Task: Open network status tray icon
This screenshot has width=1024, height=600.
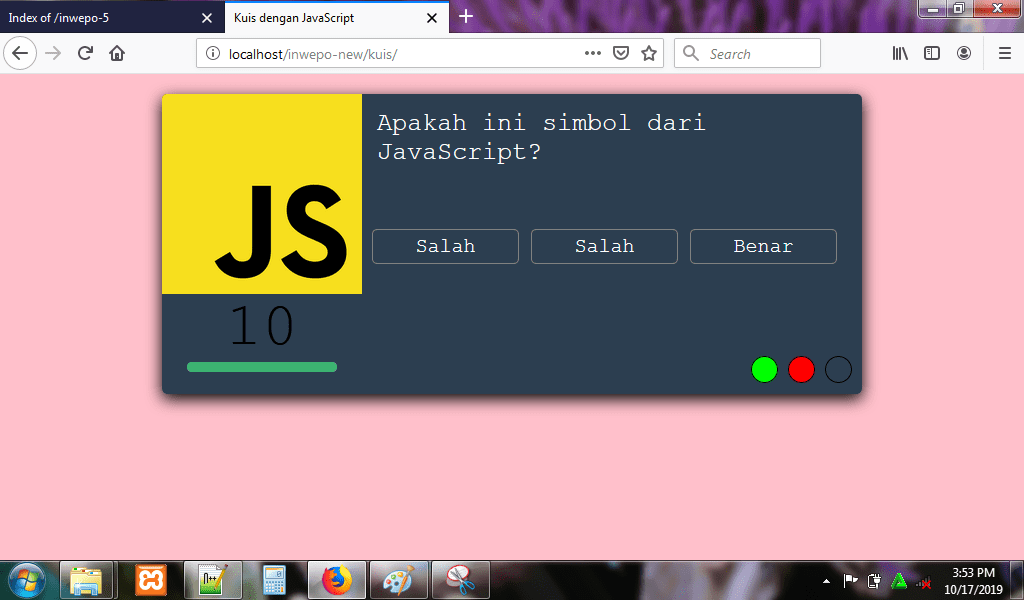Action: tap(923, 581)
